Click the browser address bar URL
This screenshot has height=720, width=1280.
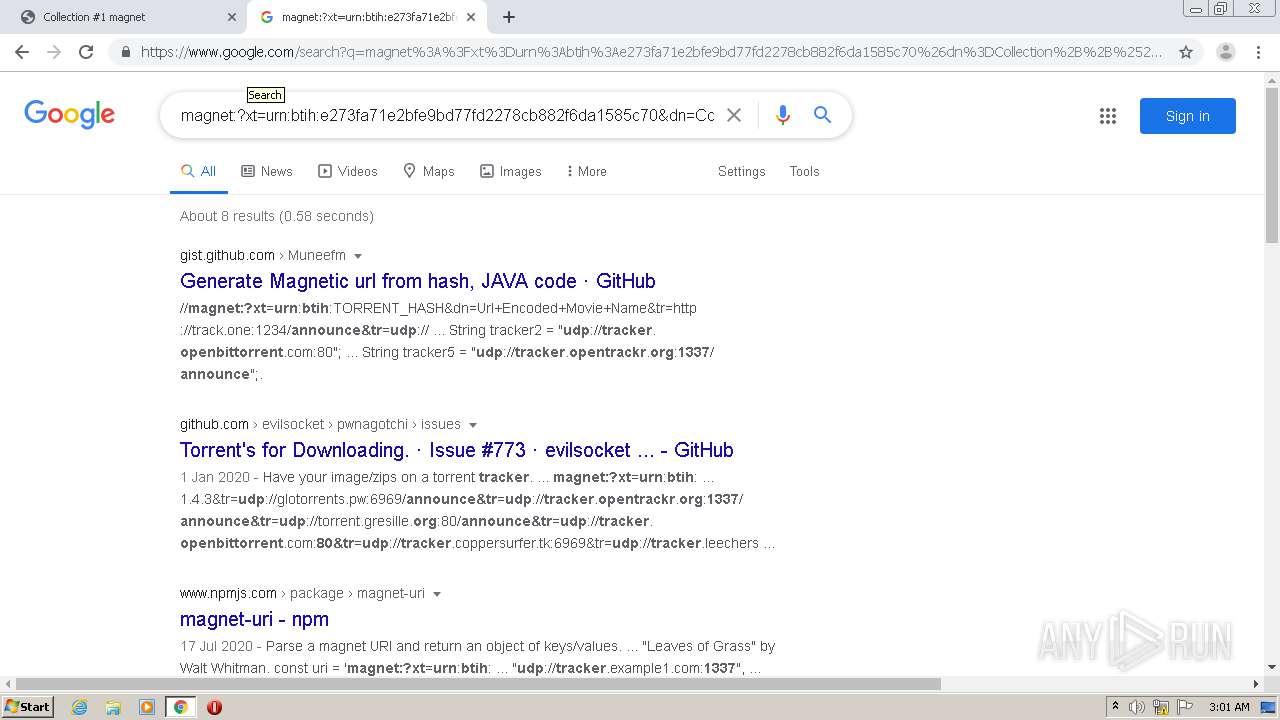pyautogui.click(x=652, y=52)
